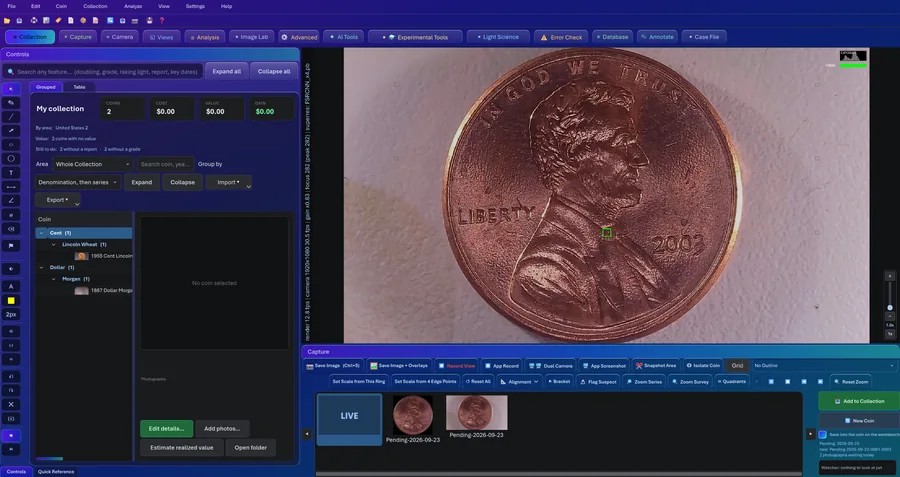Screen dimensions: 900x477
Task: Switch to the Error Check tab
Action: tap(561, 37)
